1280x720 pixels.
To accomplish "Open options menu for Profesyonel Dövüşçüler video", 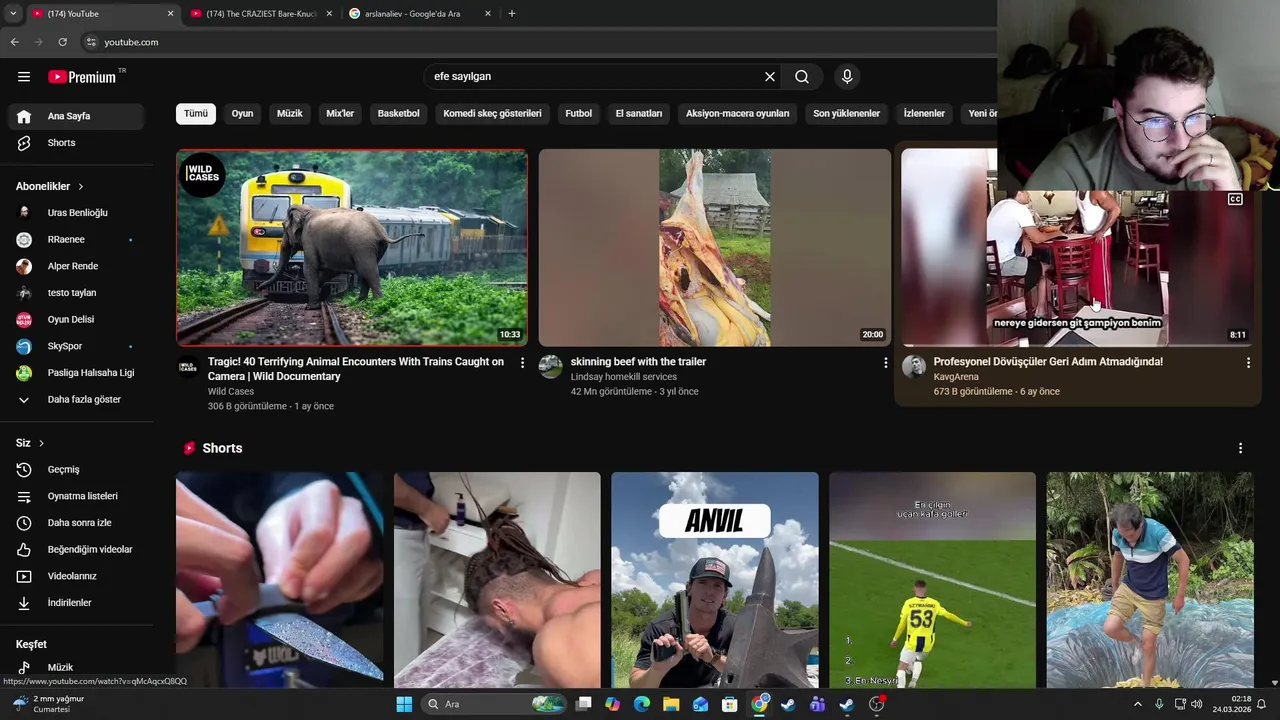I will [1248, 363].
